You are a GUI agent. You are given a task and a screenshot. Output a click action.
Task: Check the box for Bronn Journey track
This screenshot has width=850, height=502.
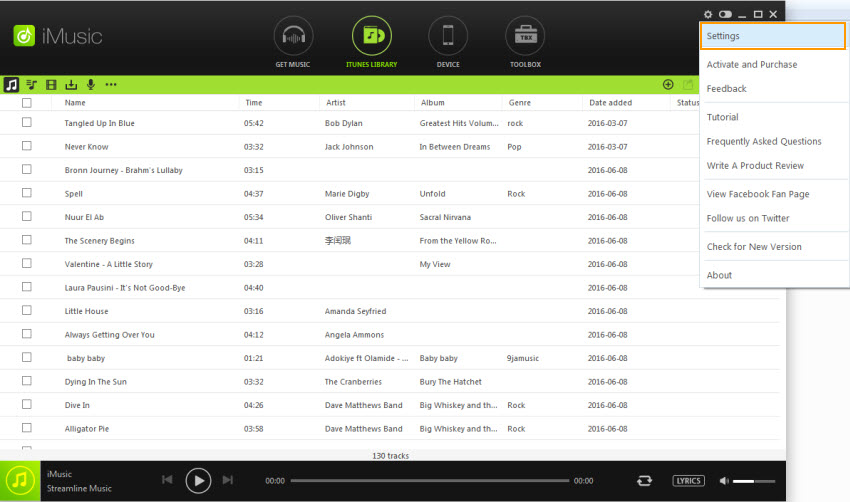click(x=27, y=169)
